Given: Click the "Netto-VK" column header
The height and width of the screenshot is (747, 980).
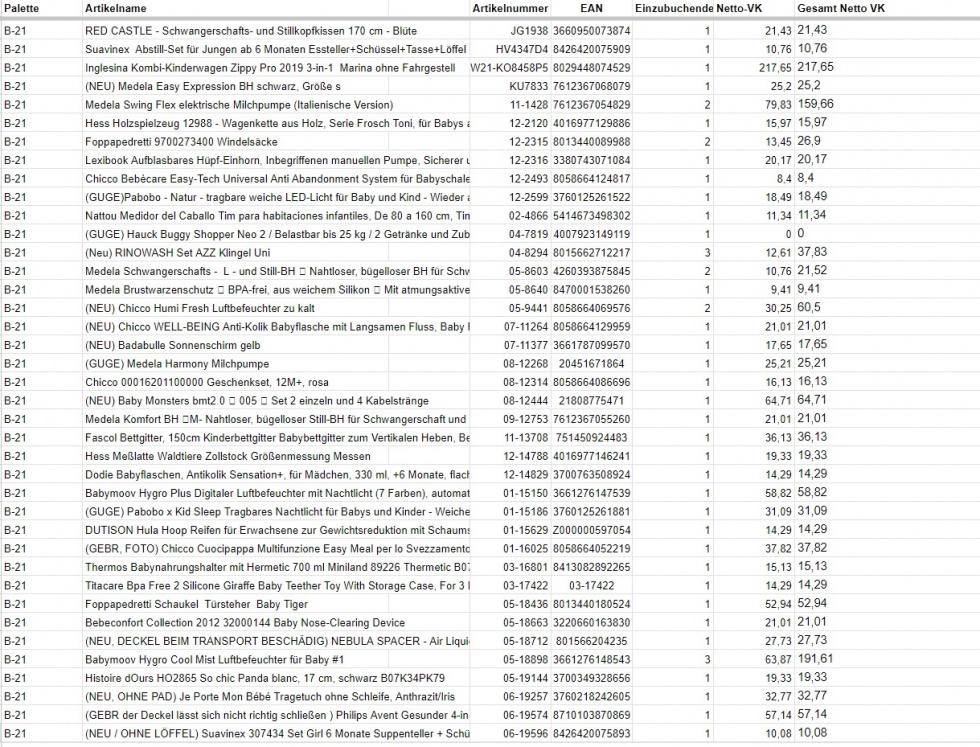Looking at the screenshot, I should (x=739, y=8).
